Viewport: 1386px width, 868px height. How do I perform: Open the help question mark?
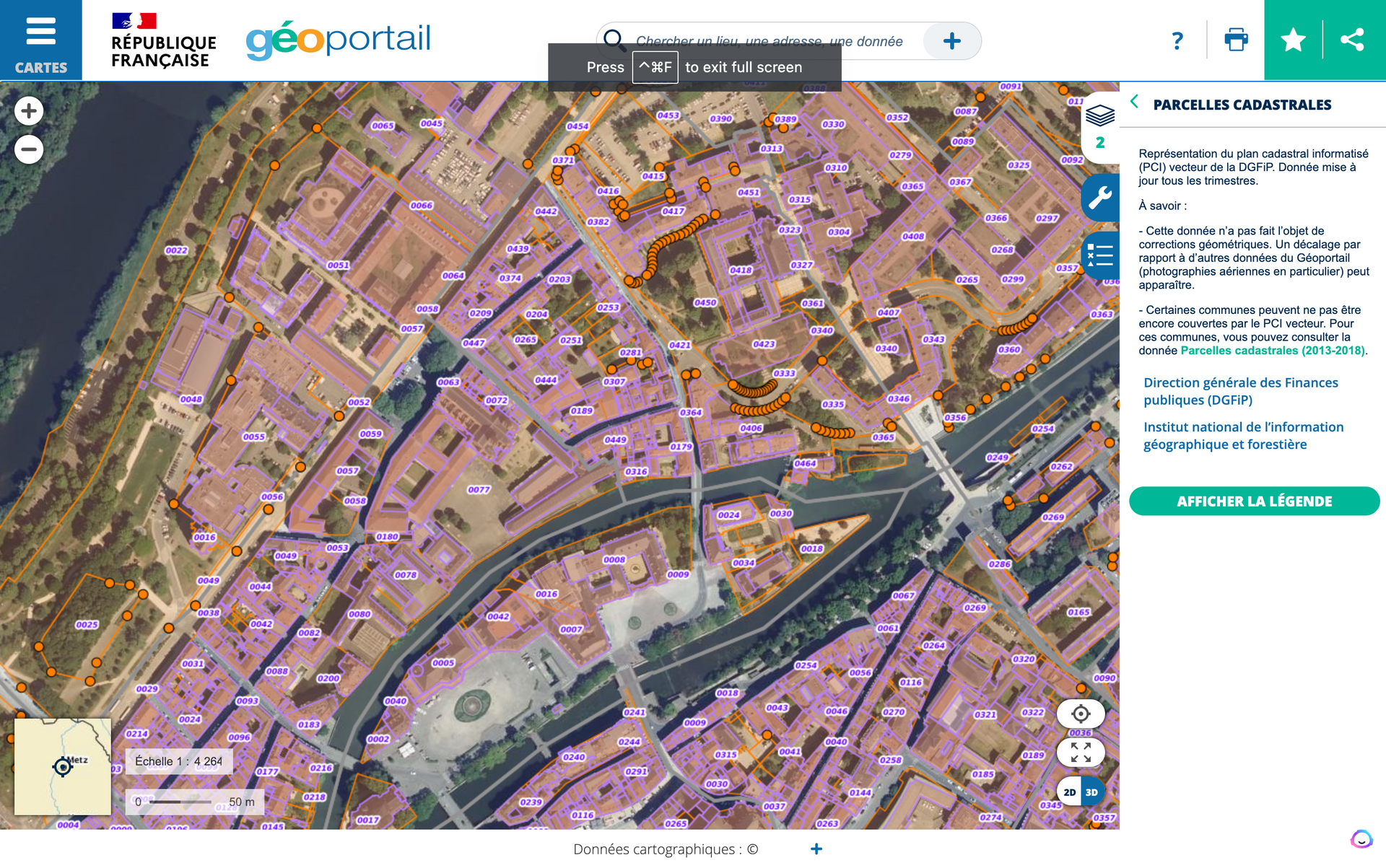click(x=1177, y=40)
